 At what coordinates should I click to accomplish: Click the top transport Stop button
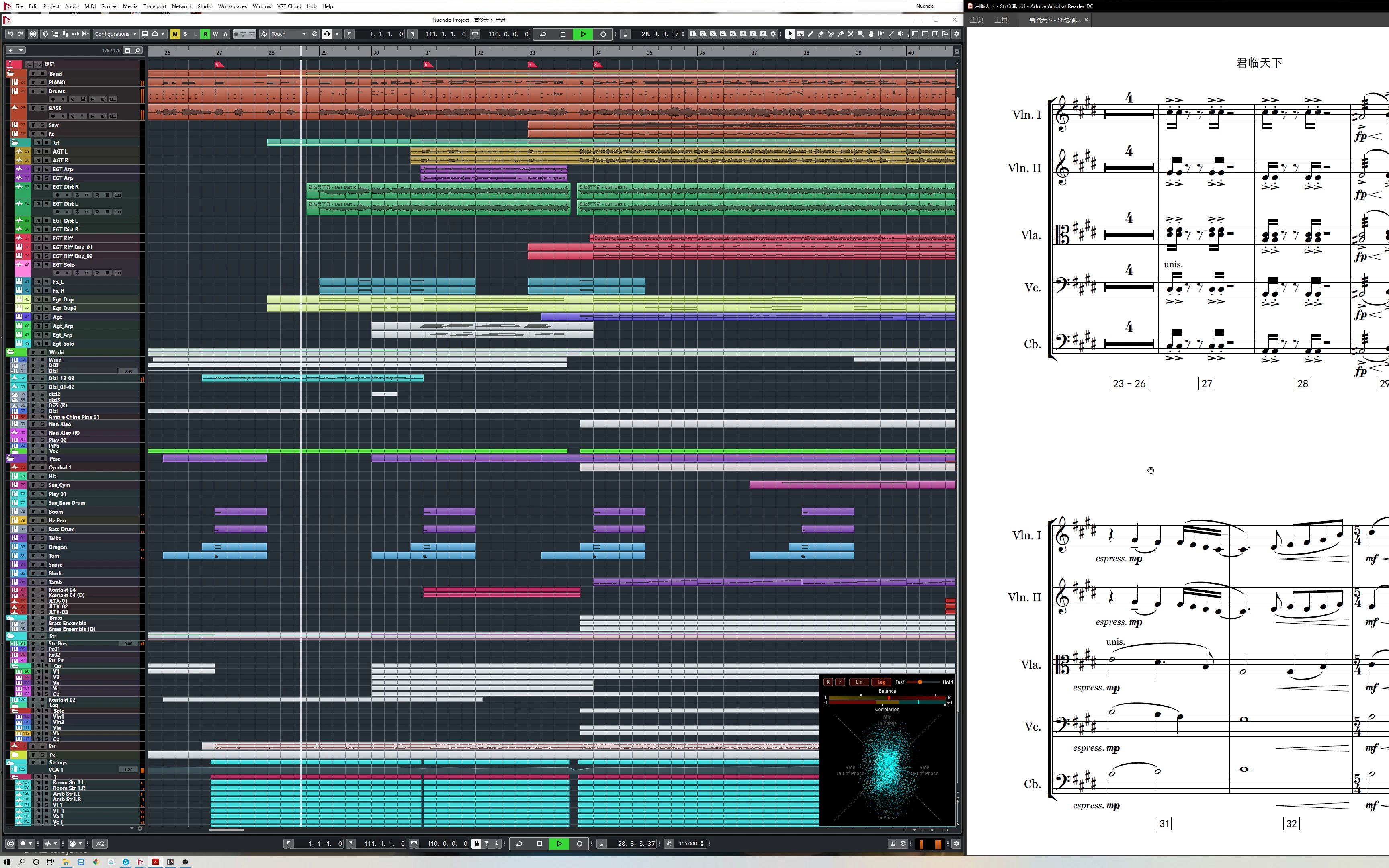pyautogui.click(x=563, y=34)
